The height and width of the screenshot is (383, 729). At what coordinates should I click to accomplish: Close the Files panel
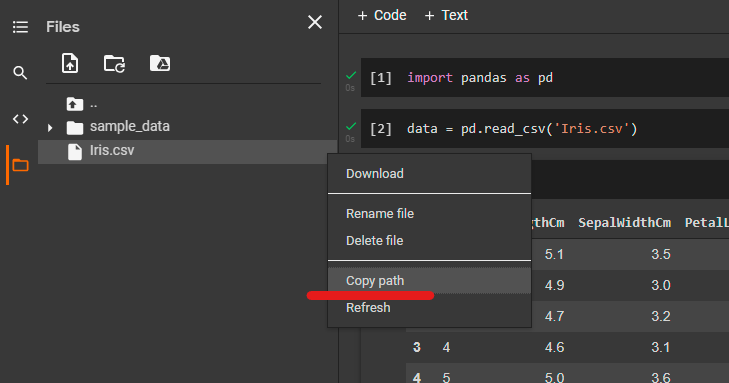315,22
